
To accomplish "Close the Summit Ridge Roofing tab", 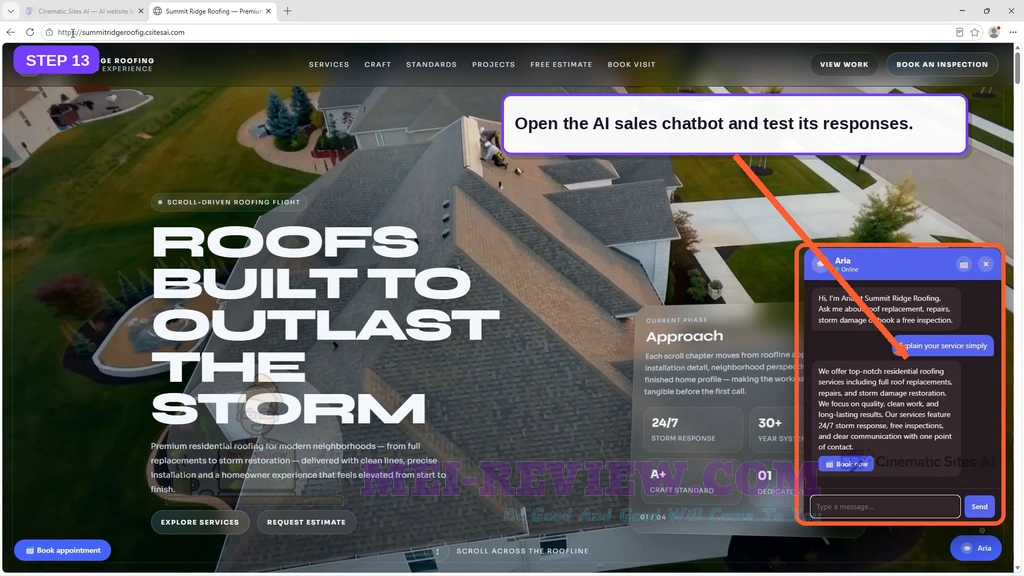I will [268, 11].
